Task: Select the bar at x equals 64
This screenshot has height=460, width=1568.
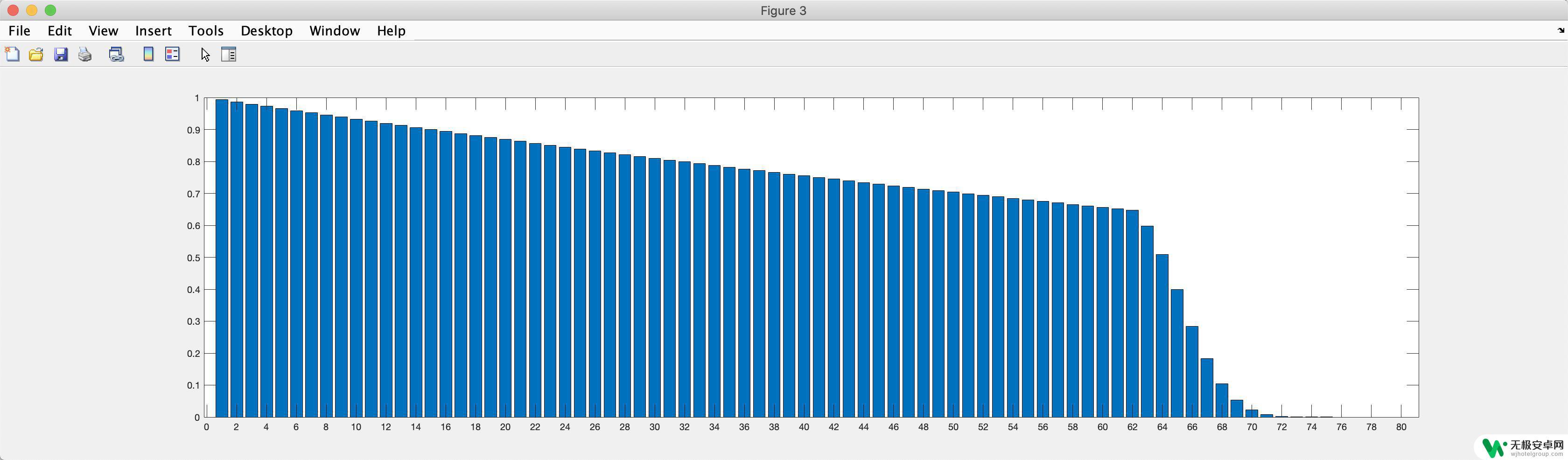Action: (x=1162, y=336)
